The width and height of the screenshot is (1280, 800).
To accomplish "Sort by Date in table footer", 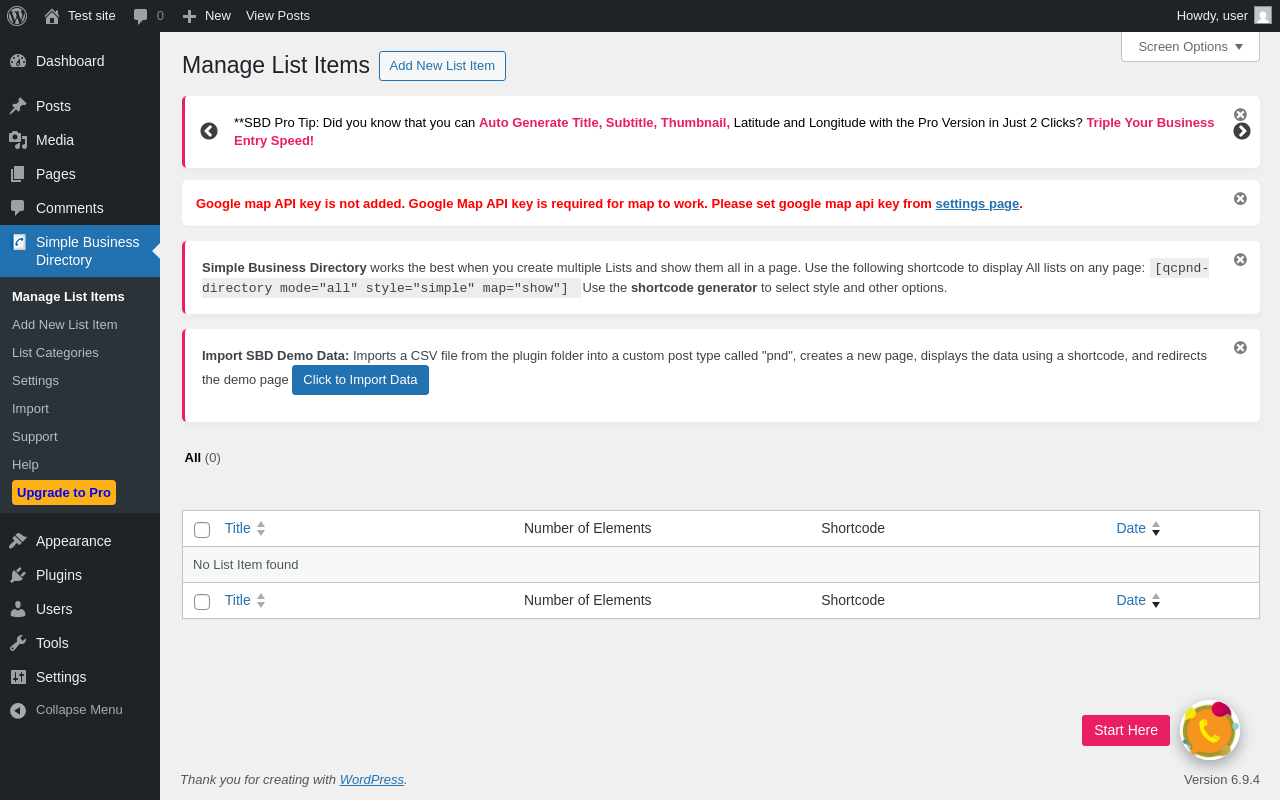I will (1138, 600).
